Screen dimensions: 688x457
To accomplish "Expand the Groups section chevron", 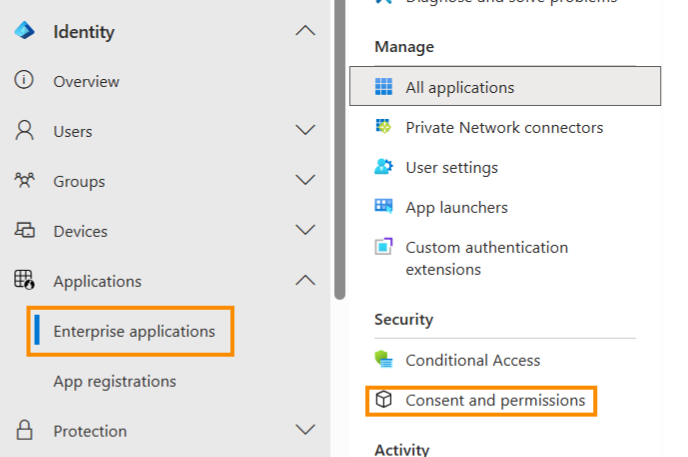I will 306,181.
